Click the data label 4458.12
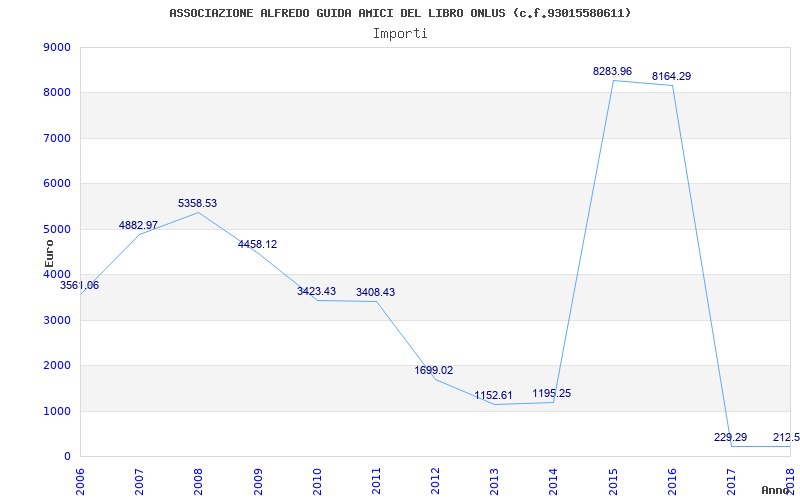Screen dimensions: 800x500 click(257, 245)
